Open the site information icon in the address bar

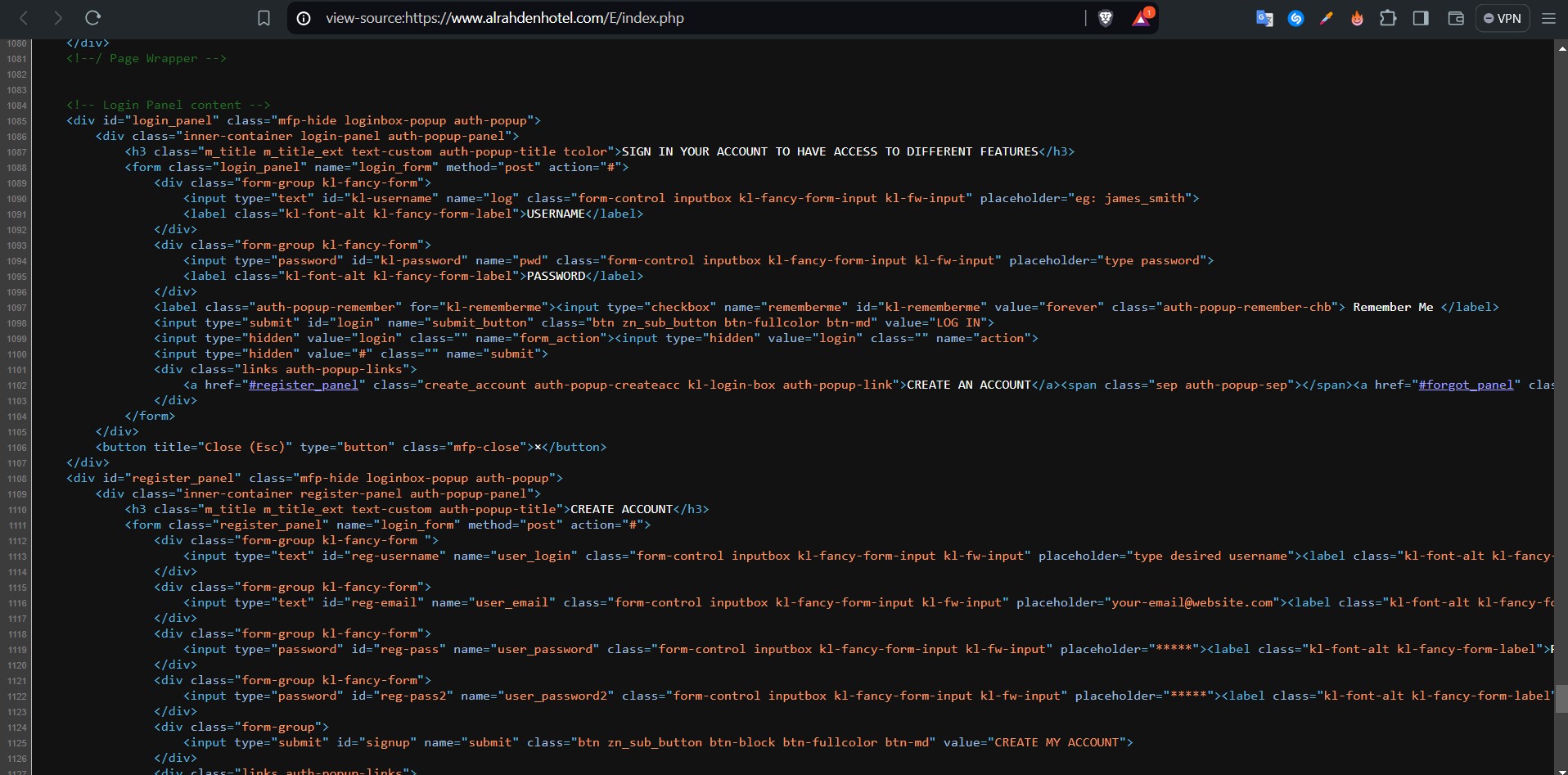[x=304, y=18]
